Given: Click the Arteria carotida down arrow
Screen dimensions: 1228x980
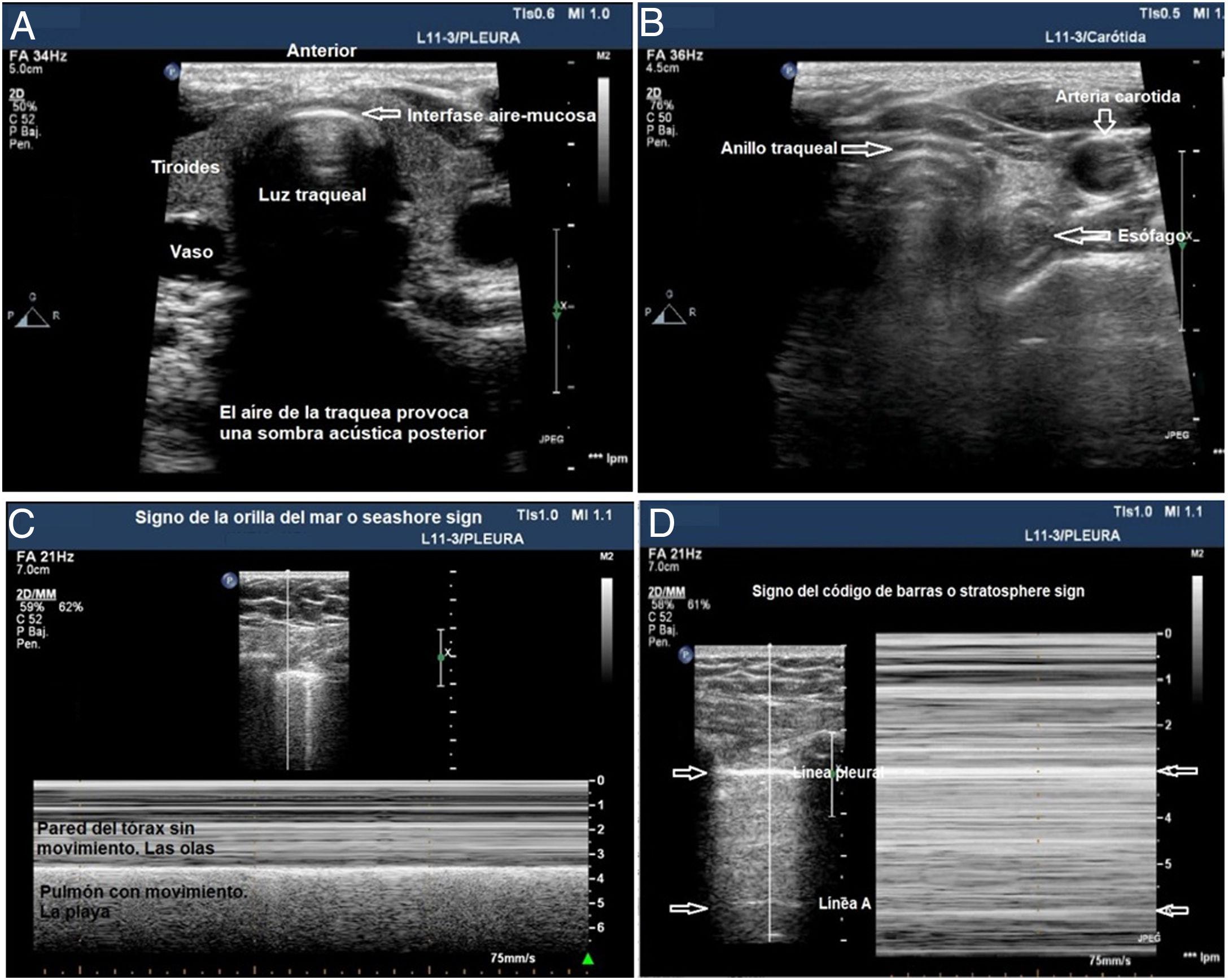Looking at the screenshot, I should pyautogui.click(x=1104, y=121).
